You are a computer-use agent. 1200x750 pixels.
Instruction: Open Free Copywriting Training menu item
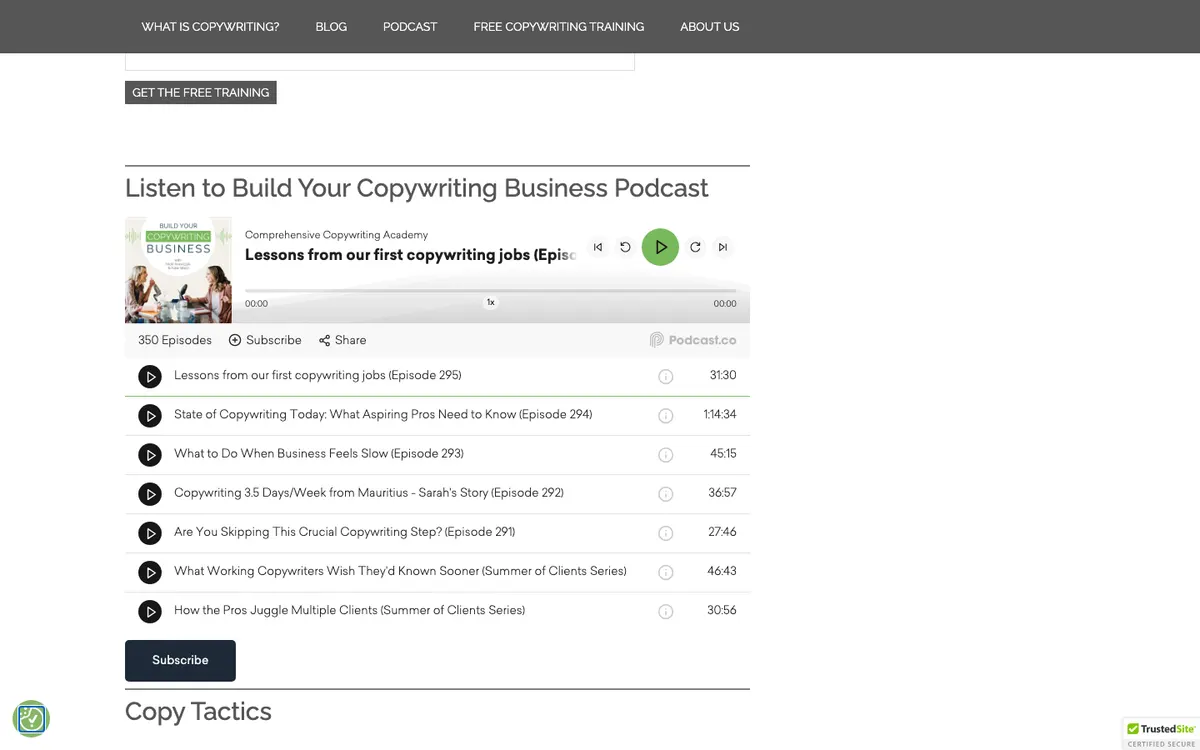(x=559, y=26)
